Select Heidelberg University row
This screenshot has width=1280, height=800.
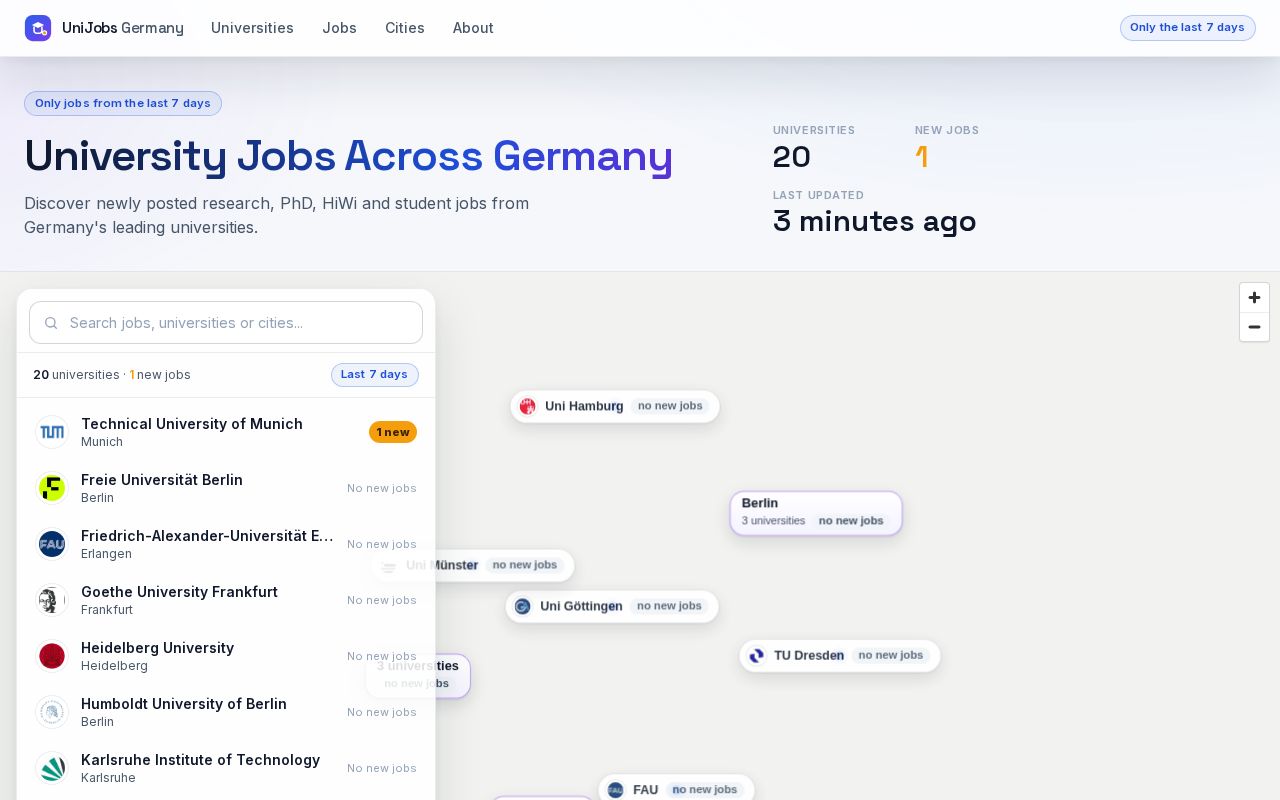coord(226,656)
